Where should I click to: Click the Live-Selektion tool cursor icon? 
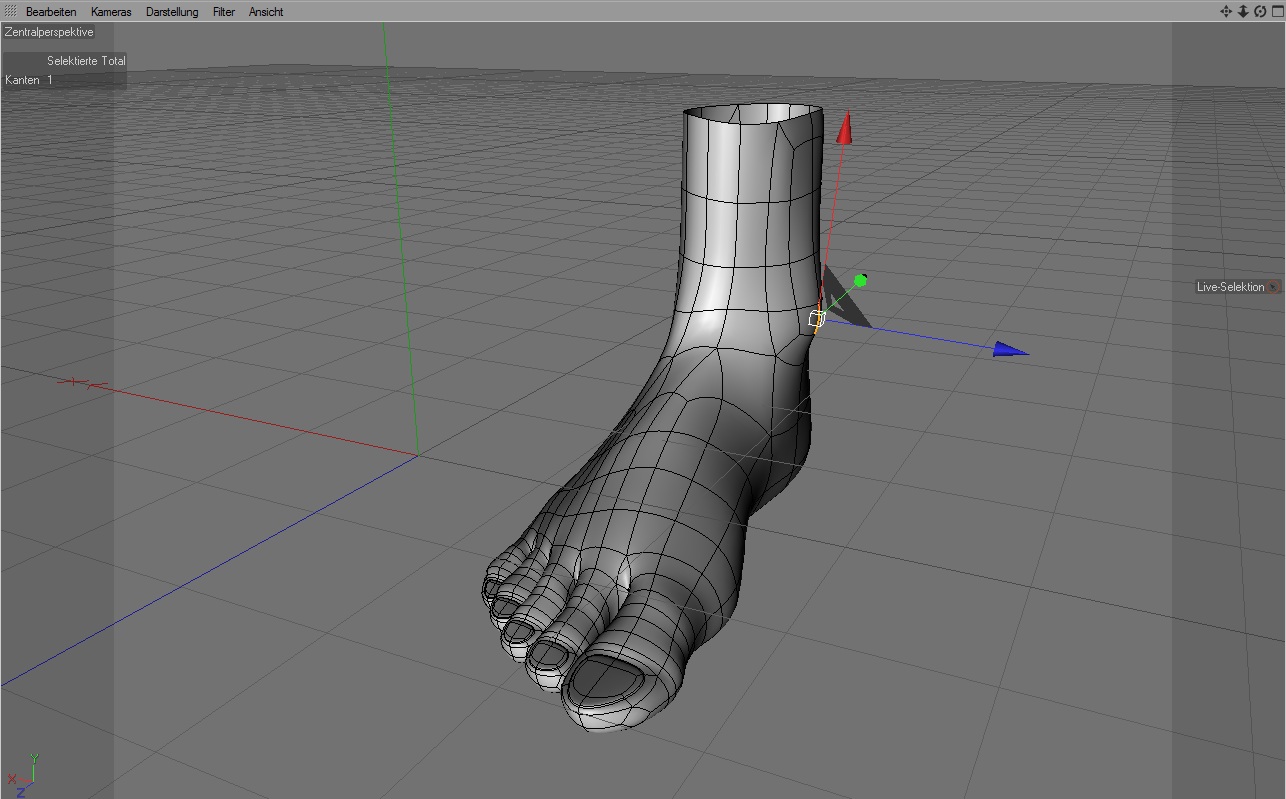coord(1274,287)
